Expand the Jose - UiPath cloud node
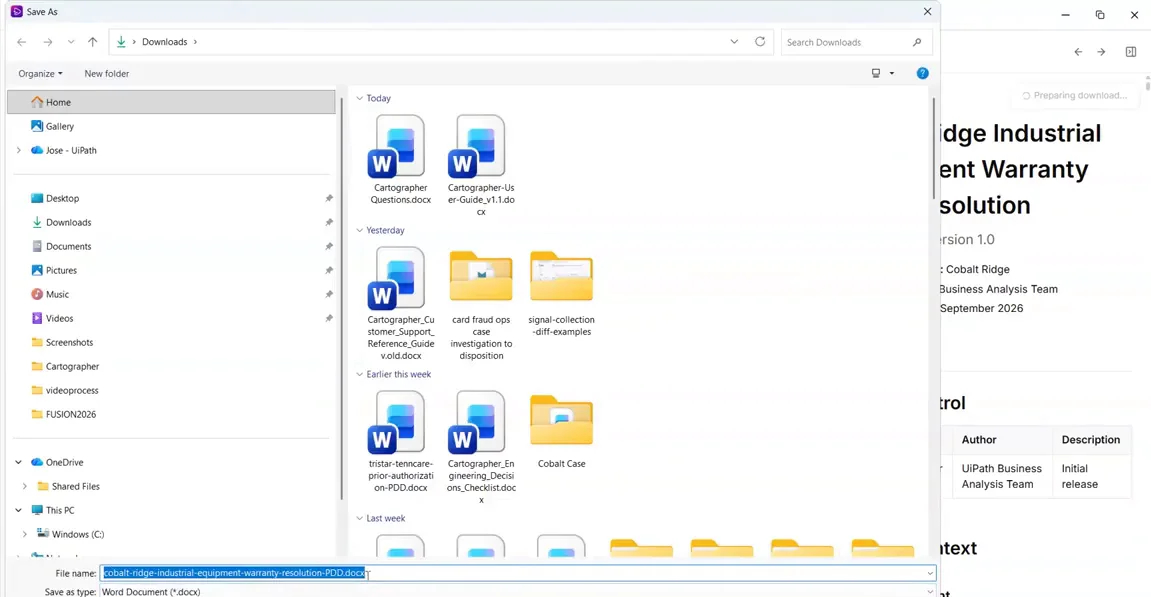Viewport: 1151px width, 597px height. [18, 151]
